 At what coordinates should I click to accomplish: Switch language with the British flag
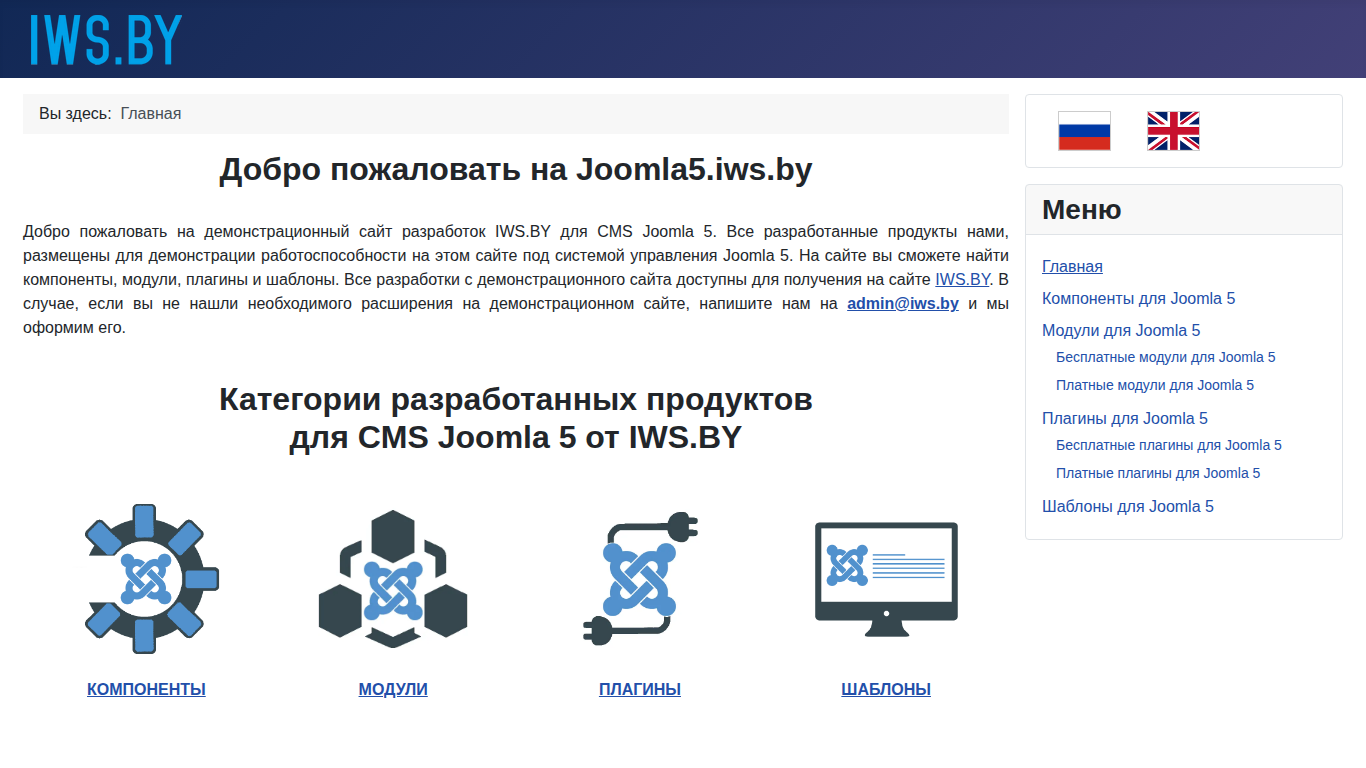[1173, 131]
